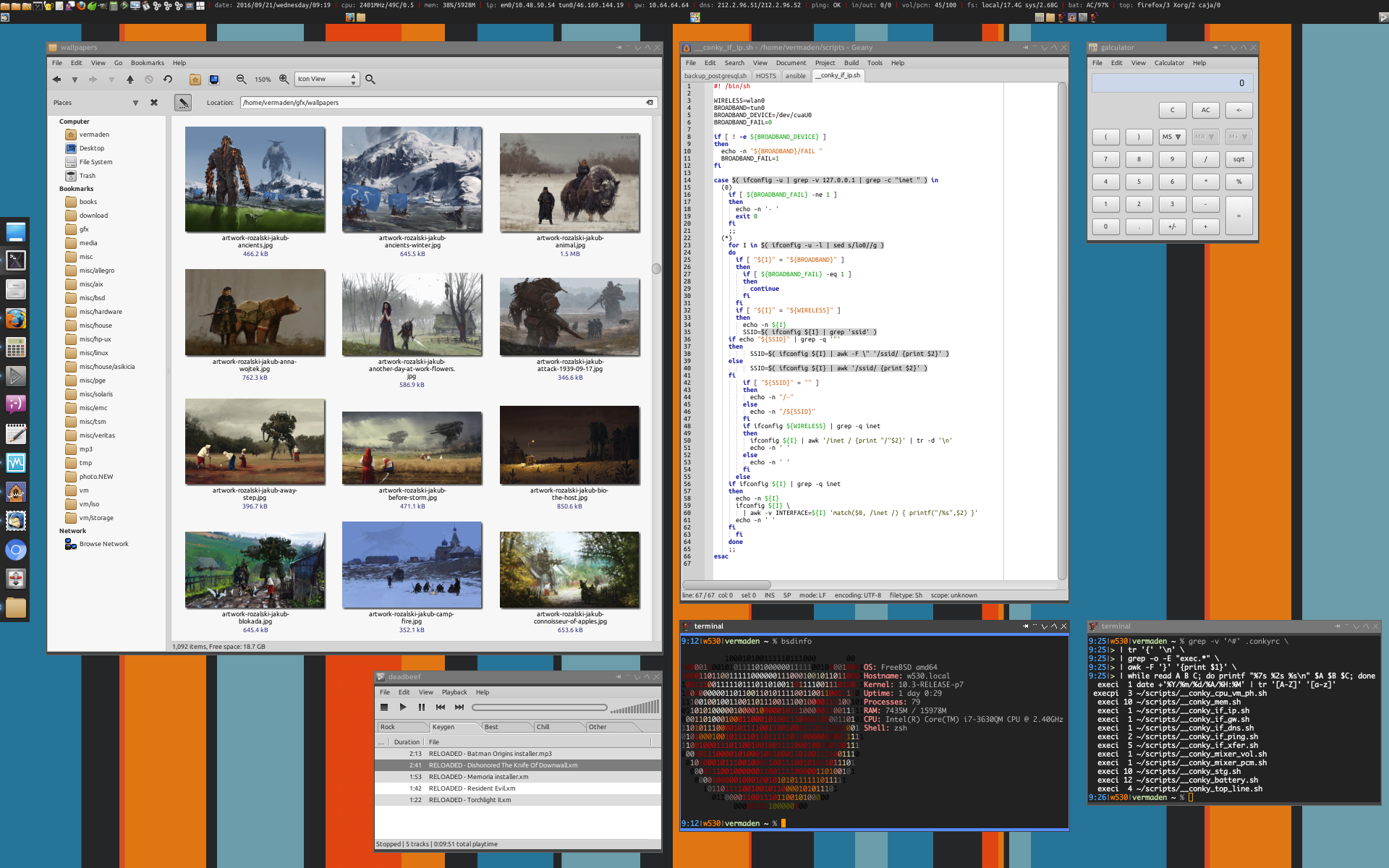The image size is (1389, 868).
Task: Click the sqrt button in galculator
Action: click(x=1239, y=159)
